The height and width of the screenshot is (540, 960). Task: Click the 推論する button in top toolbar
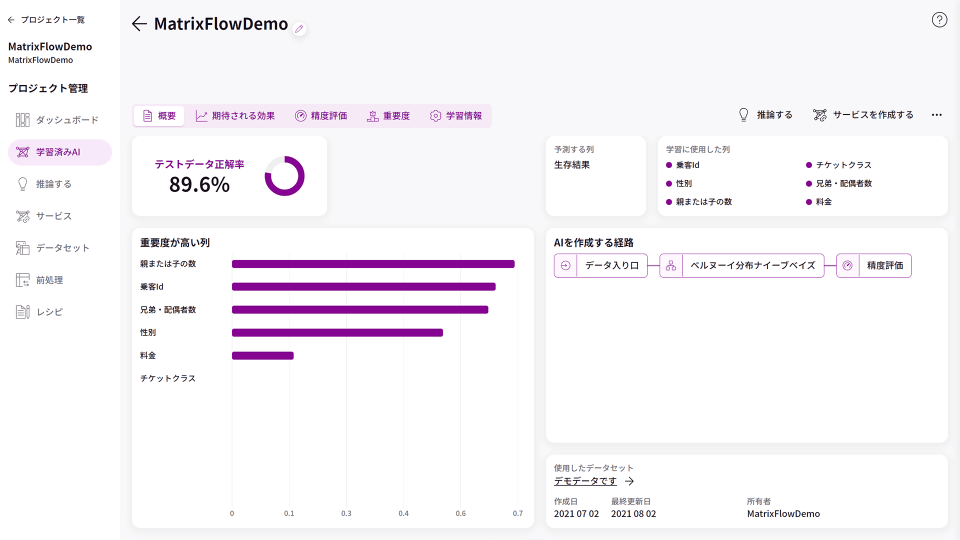(x=765, y=114)
